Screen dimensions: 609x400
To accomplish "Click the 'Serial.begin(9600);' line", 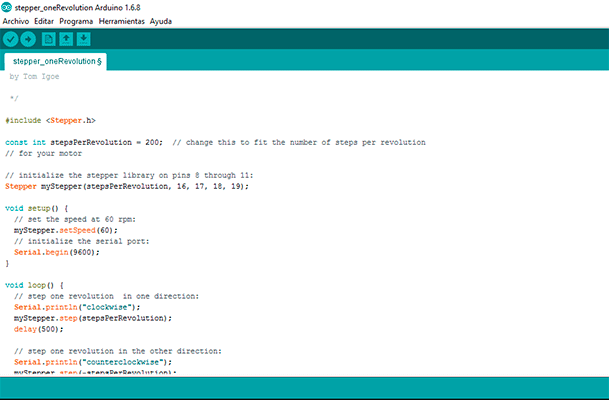I will pyautogui.click(x=57, y=252).
